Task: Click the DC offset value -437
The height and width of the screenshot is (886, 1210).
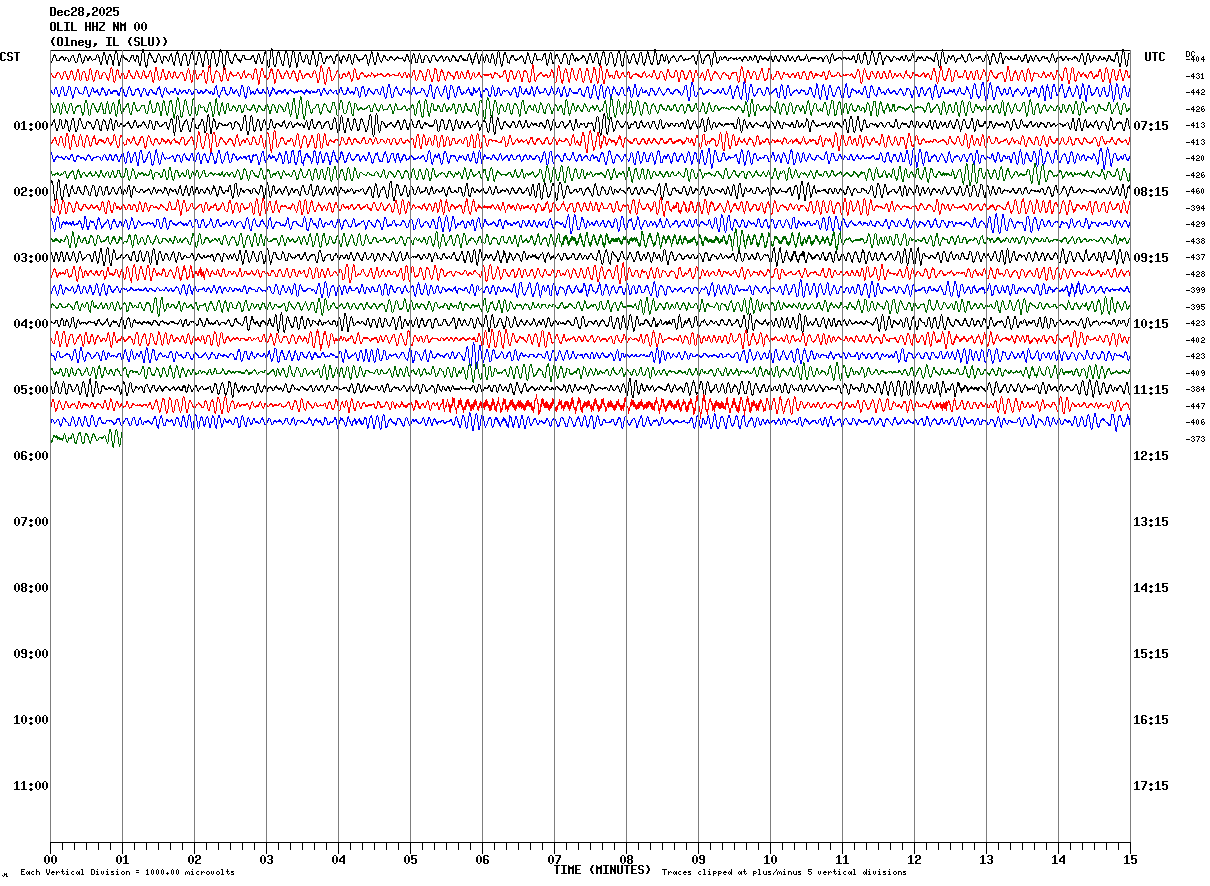Action: coord(1195,257)
